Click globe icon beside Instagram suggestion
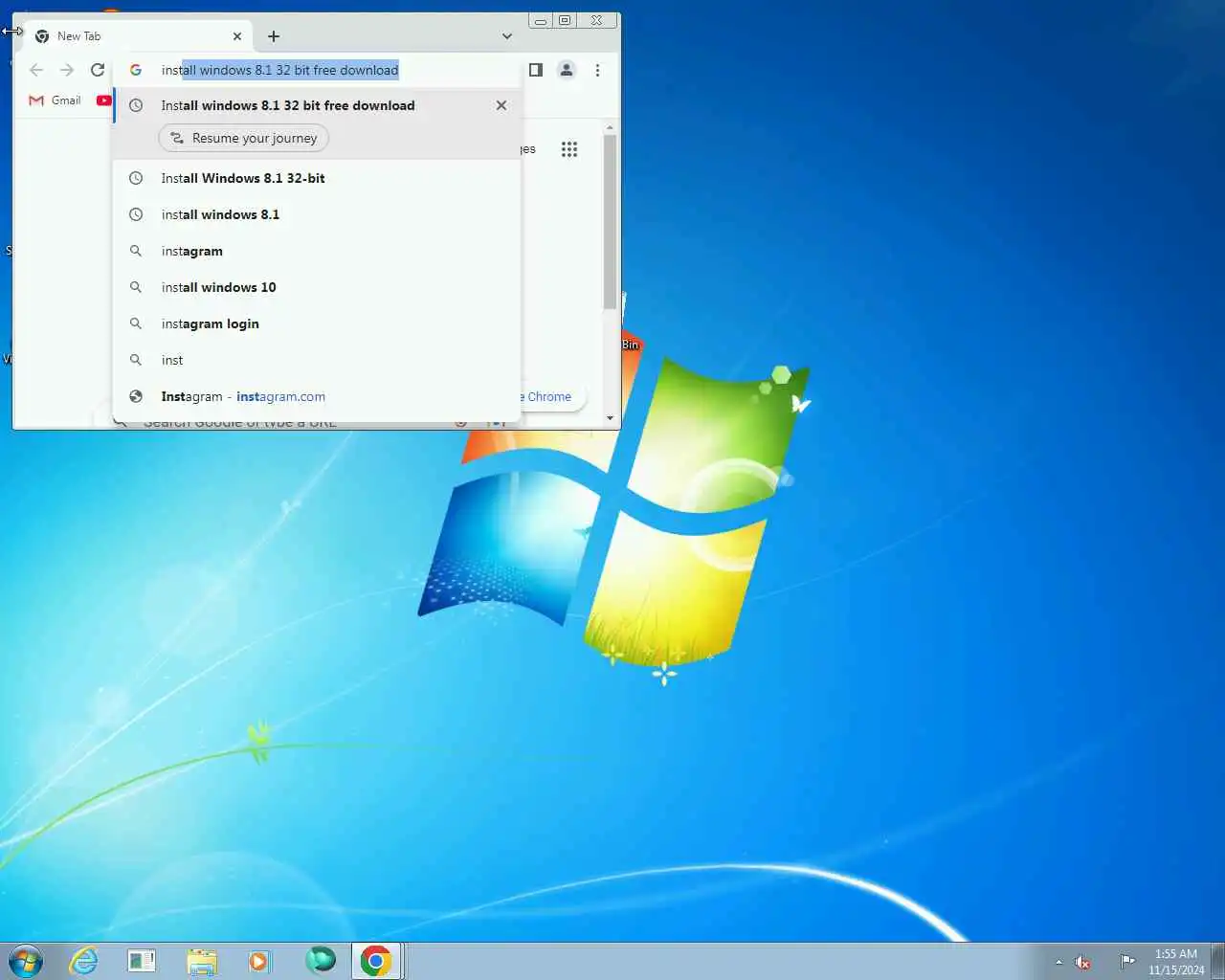Screen dimensions: 1225x980 coord(136,396)
